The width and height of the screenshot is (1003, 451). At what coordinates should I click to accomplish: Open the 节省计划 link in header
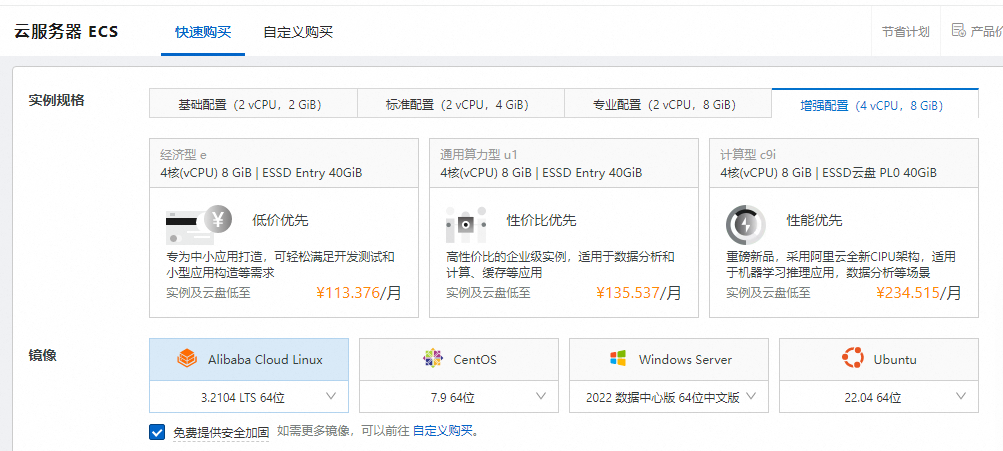pos(905,31)
